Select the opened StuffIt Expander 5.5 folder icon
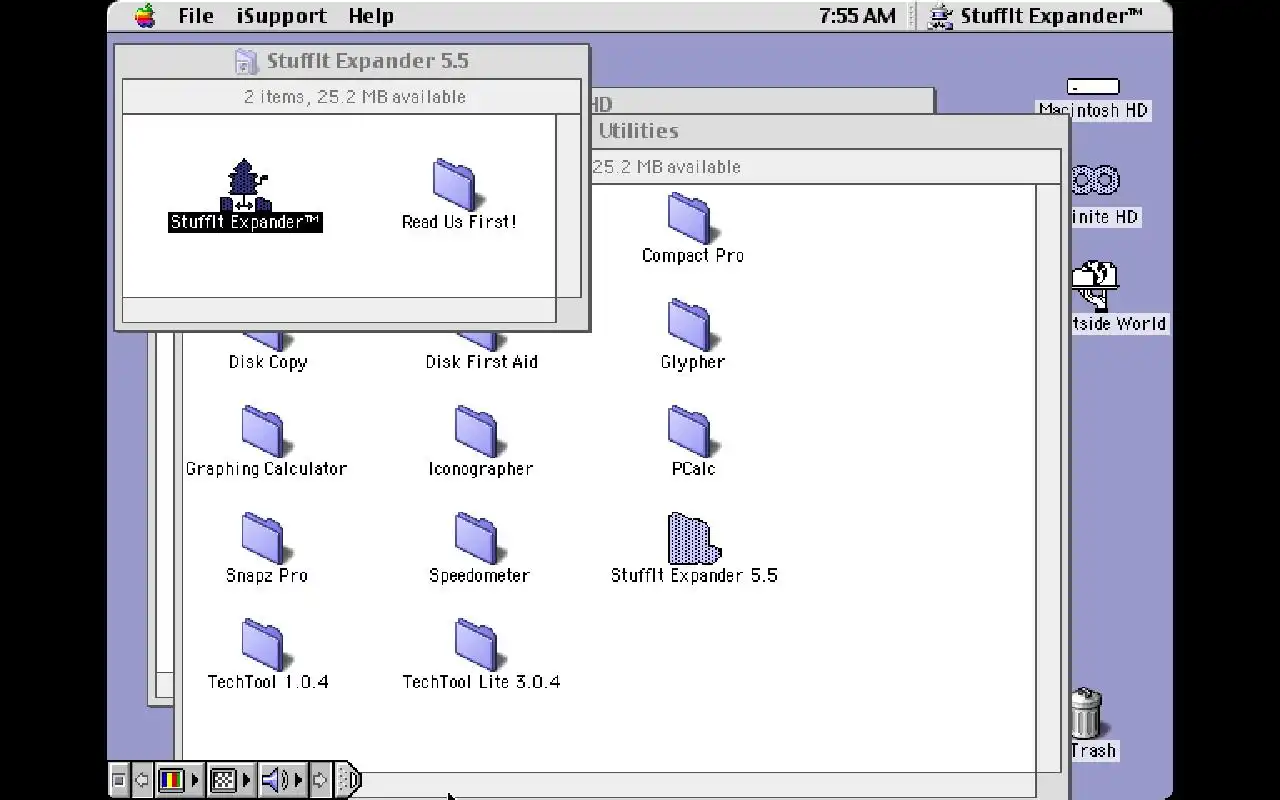Screen dimensions: 1280x800 (x=692, y=539)
